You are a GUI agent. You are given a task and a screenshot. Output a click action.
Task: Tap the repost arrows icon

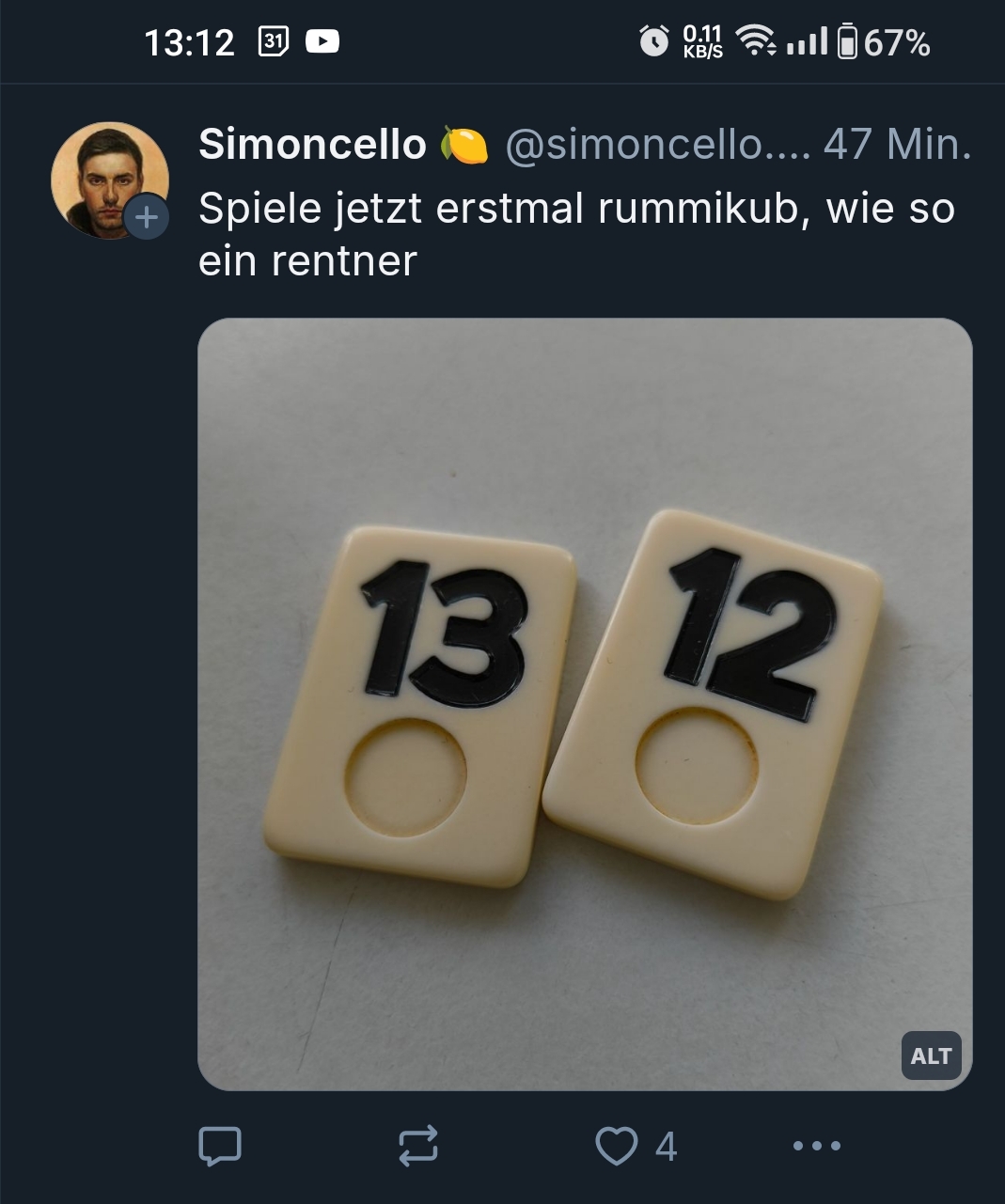(x=418, y=1146)
